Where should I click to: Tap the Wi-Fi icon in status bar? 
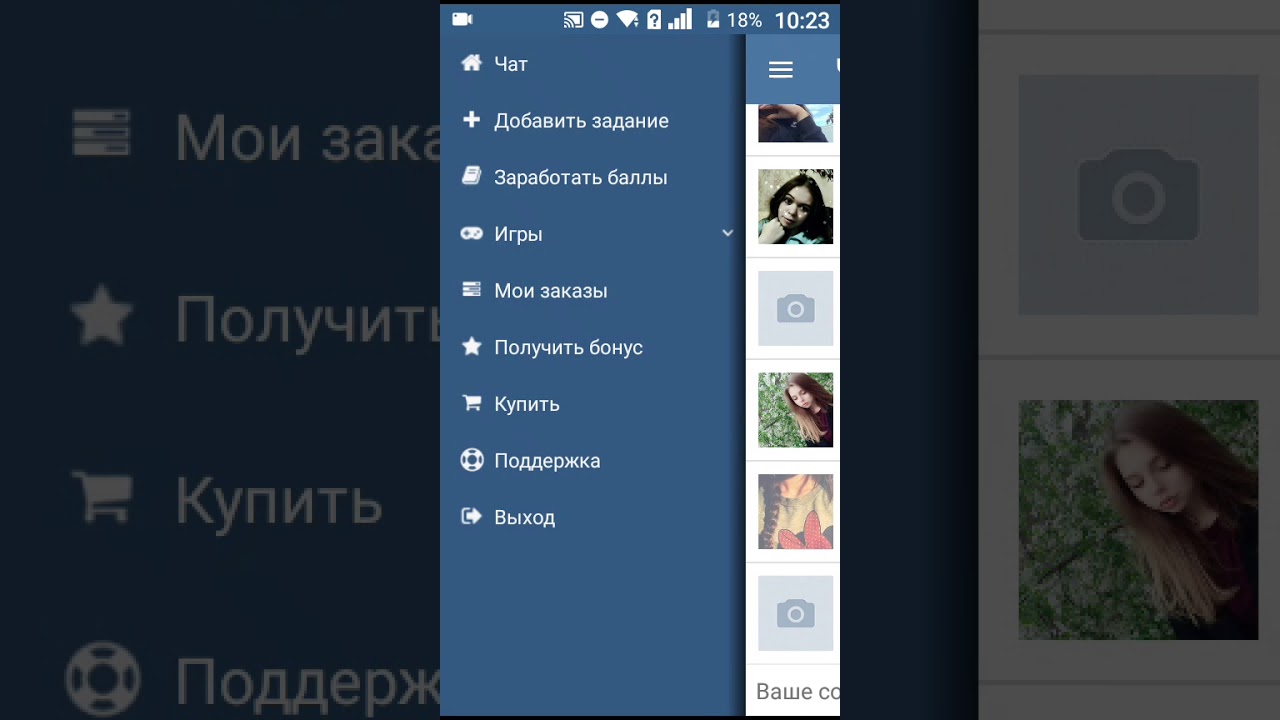tap(628, 20)
